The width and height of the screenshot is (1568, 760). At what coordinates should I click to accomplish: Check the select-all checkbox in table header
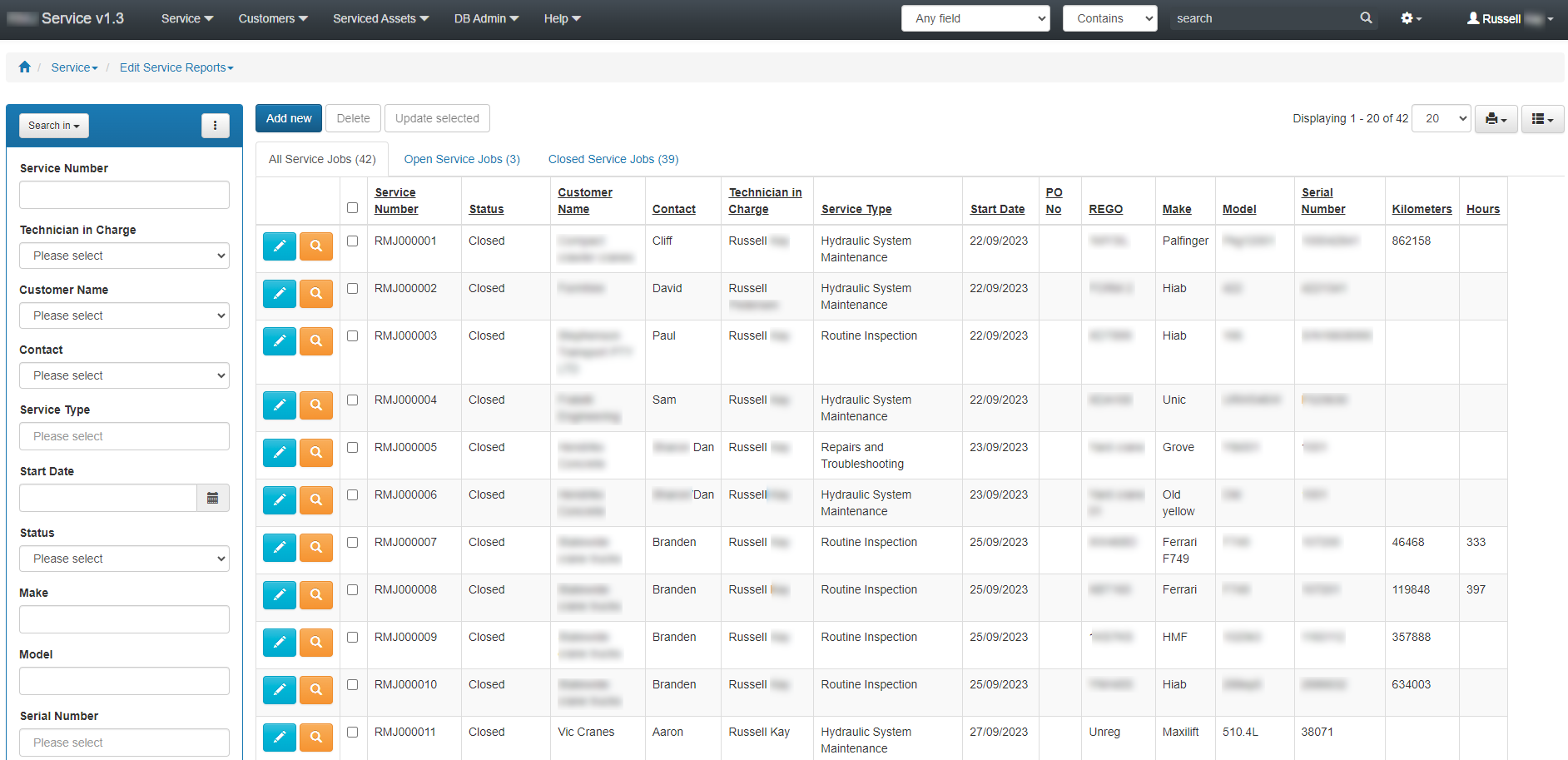tap(352, 208)
